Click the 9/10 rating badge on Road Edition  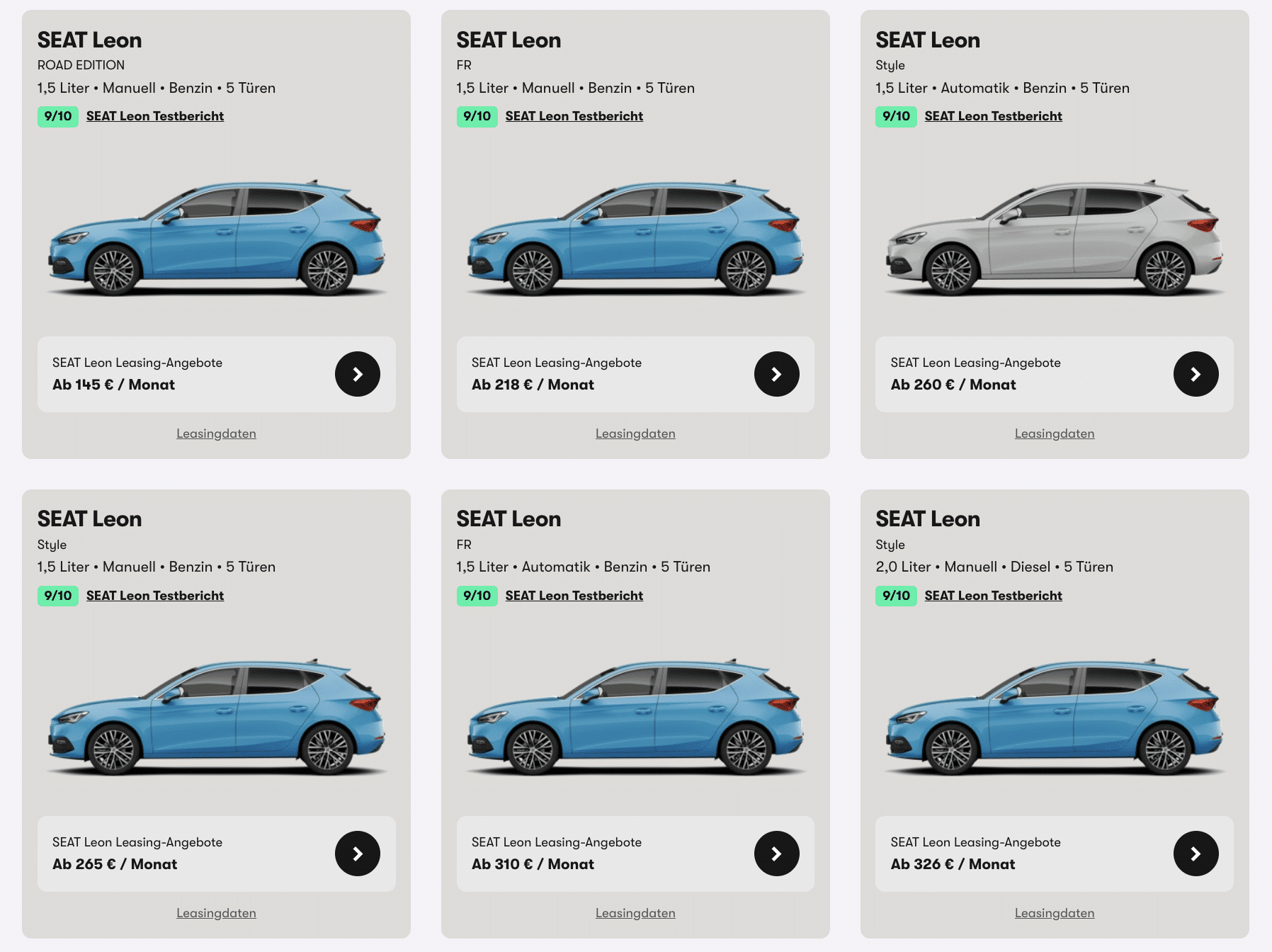[58, 116]
